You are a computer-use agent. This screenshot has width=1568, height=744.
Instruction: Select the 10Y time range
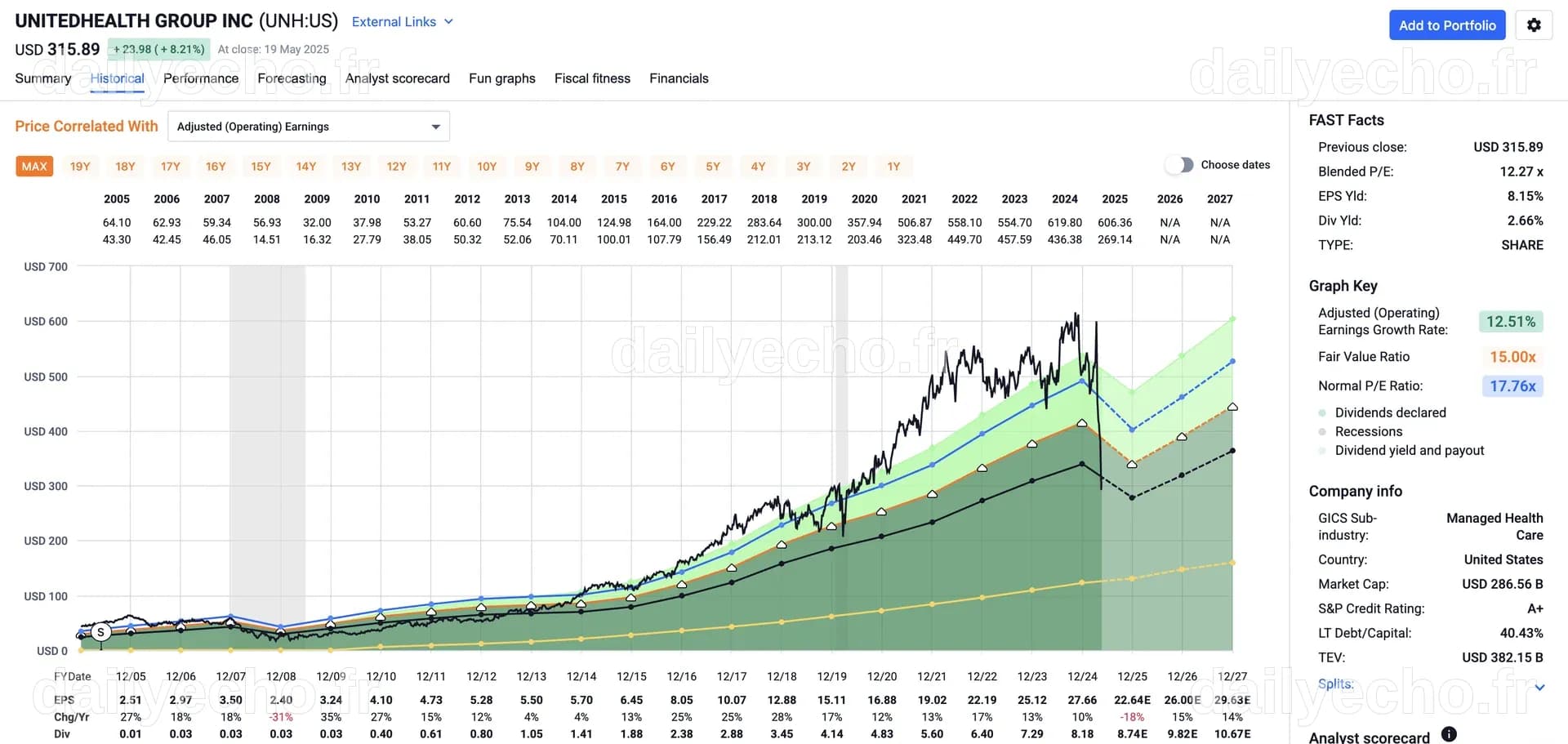[487, 167]
